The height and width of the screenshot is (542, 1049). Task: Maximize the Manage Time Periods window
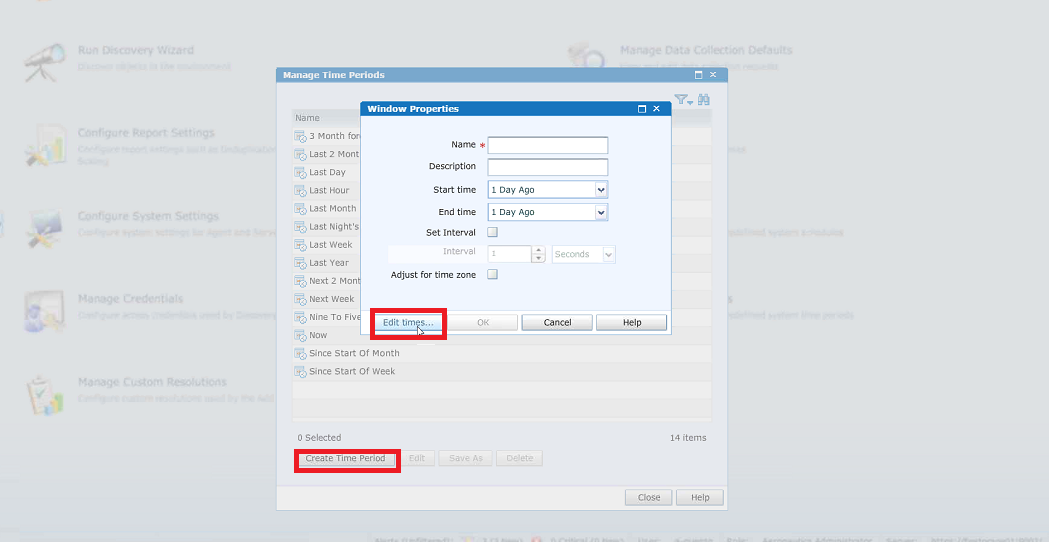[x=698, y=75]
